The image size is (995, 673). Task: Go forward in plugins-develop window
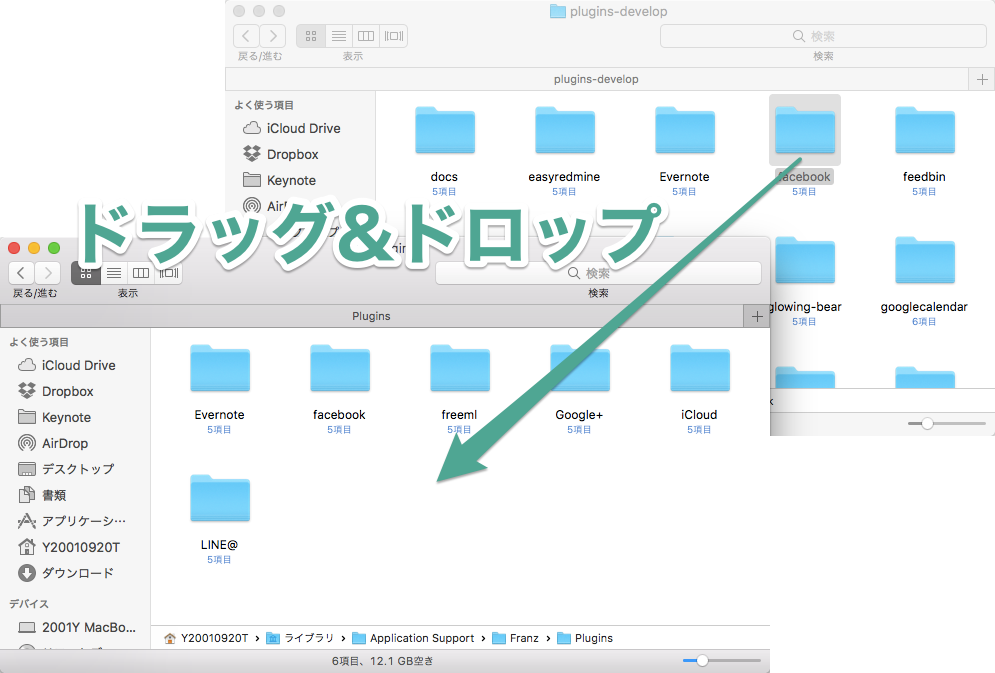pyautogui.click(x=273, y=36)
